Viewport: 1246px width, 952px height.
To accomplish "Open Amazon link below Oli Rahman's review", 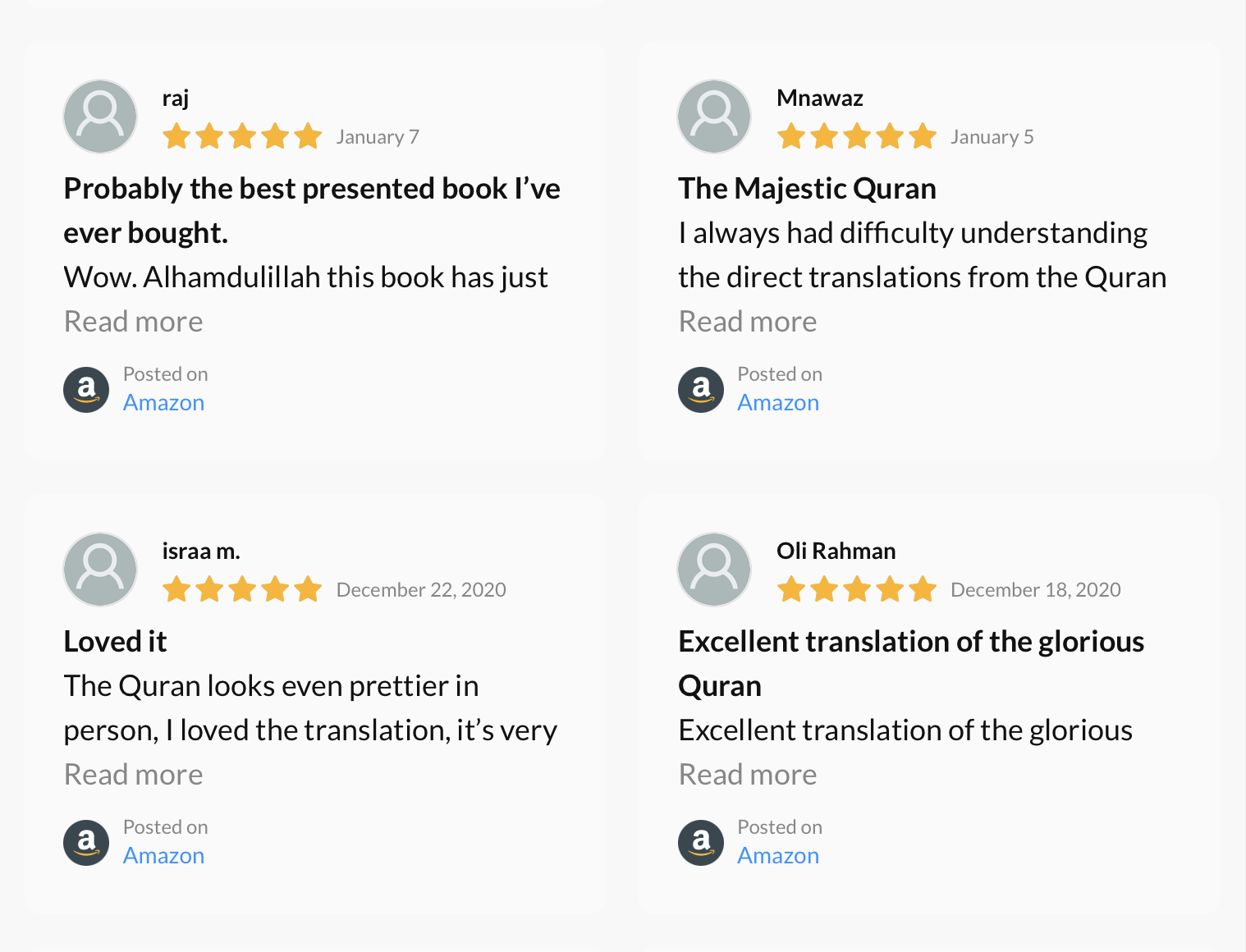I will [778, 856].
